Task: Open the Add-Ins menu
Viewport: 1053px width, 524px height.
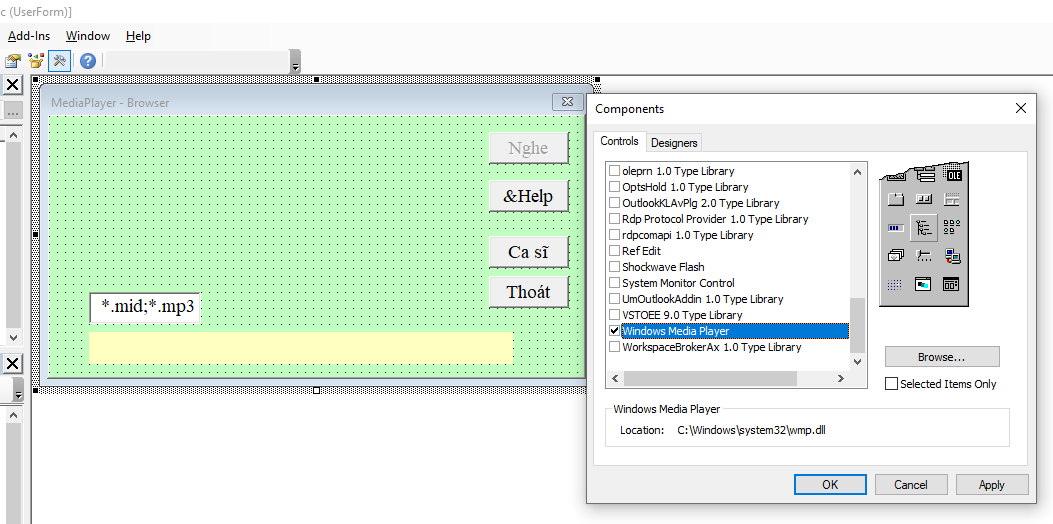Action: 29,36
